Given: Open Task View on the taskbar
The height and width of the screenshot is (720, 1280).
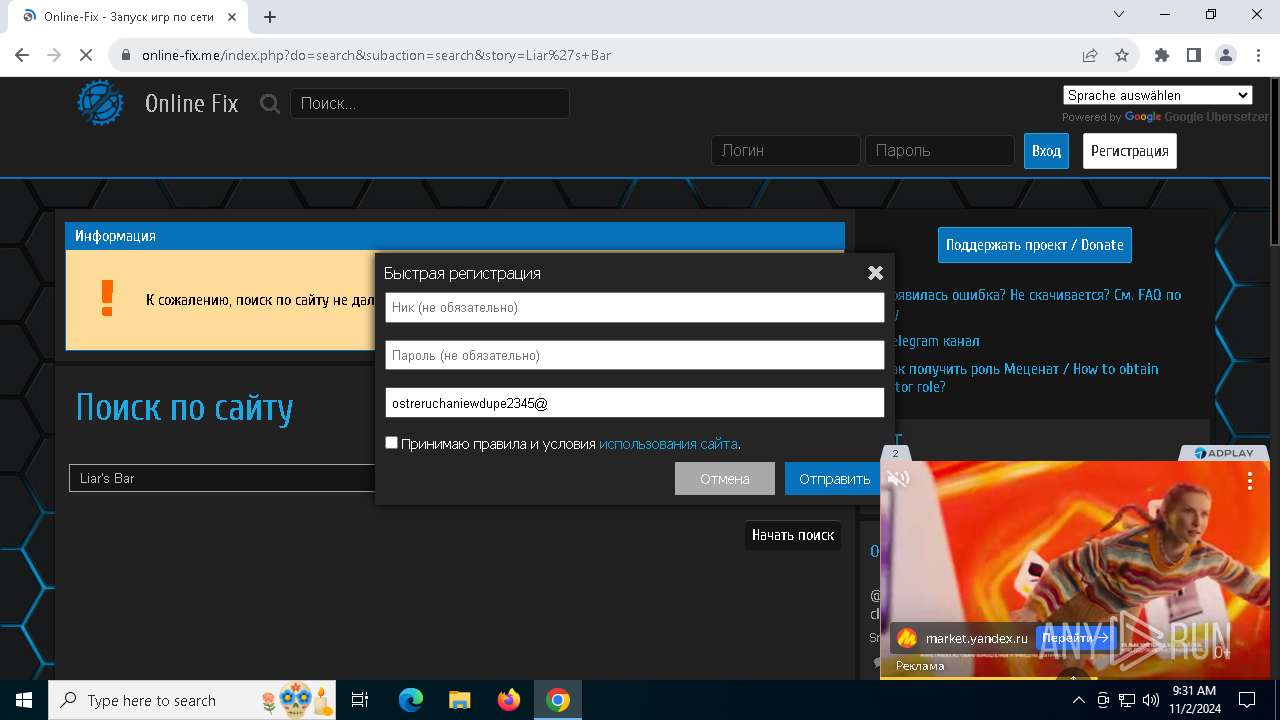Looking at the screenshot, I should point(360,700).
